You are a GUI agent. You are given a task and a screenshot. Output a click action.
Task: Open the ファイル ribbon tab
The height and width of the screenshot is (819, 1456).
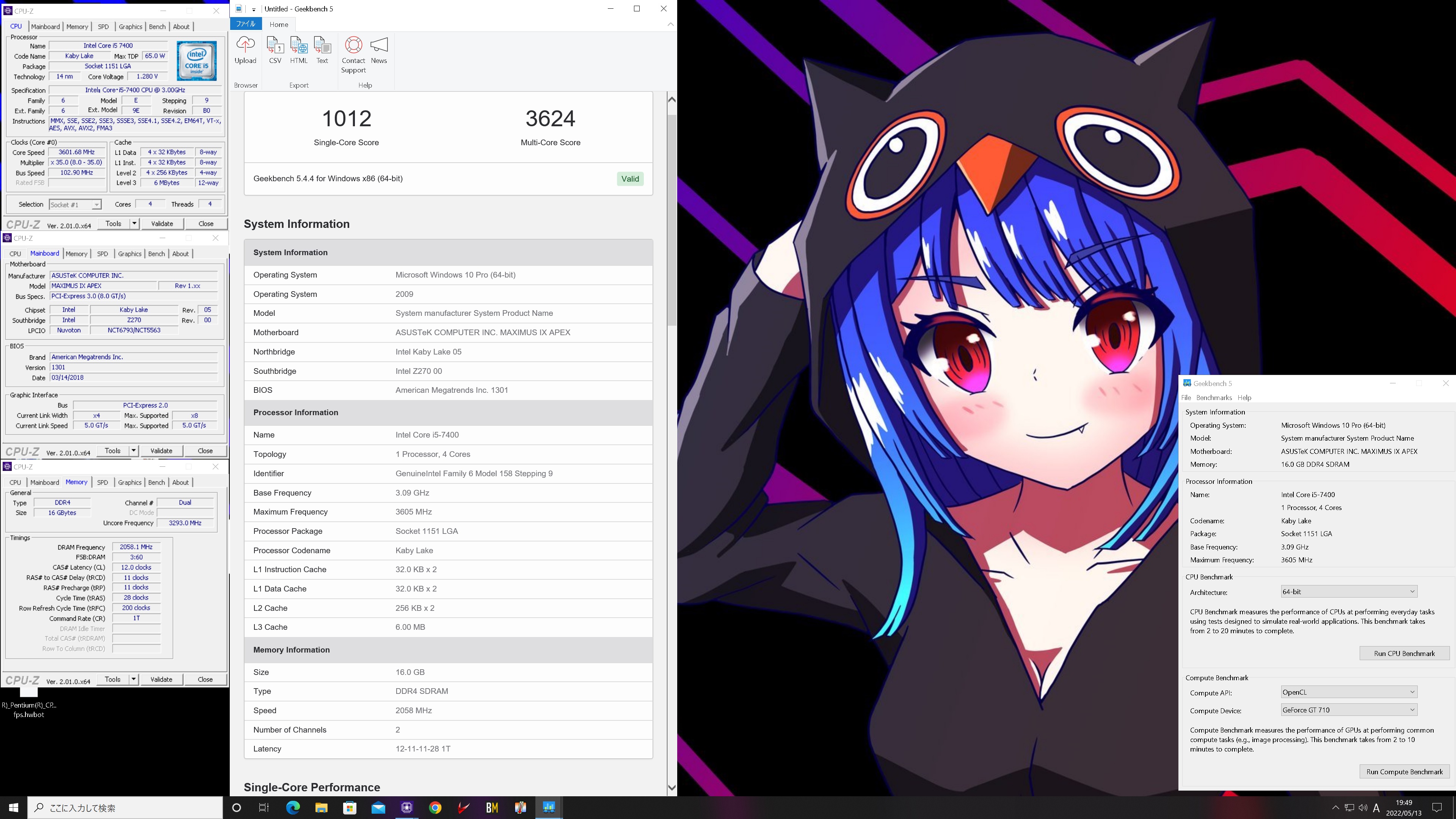point(246,24)
